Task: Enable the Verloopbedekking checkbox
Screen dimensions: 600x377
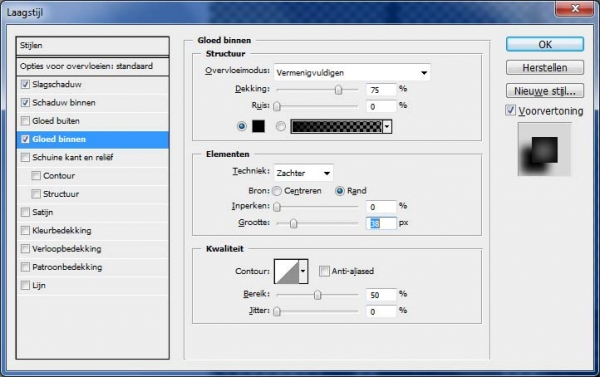Action: (25, 249)
